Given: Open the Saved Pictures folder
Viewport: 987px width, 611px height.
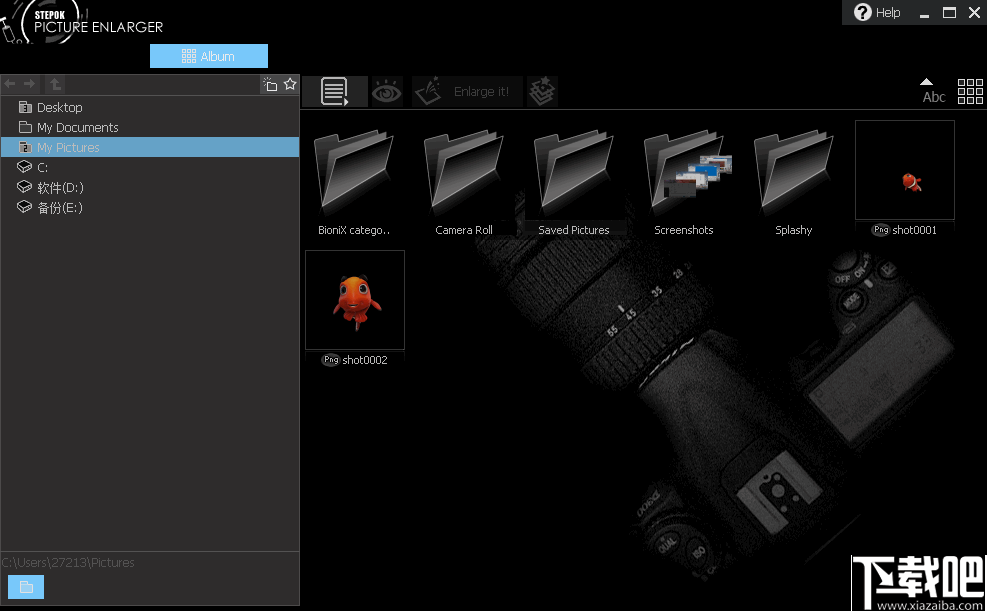Looking at the screenshot, I should [x=574, y=180].
